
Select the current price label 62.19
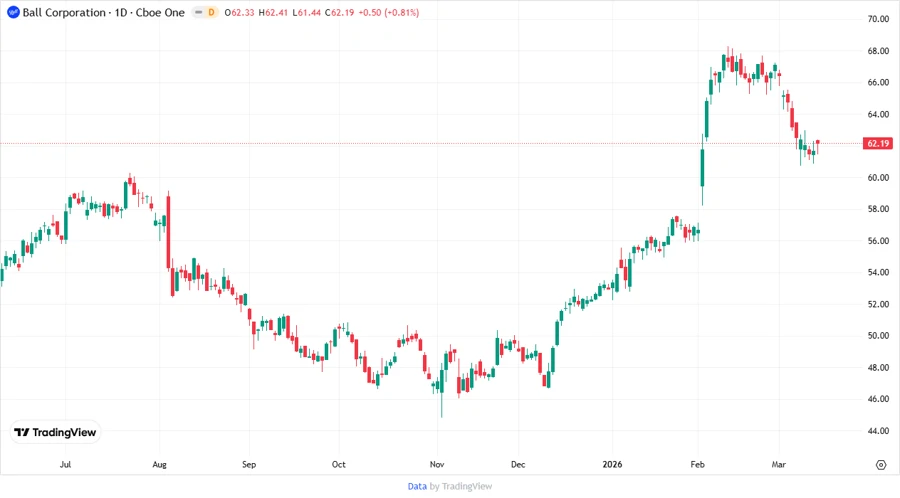point(878,143)
